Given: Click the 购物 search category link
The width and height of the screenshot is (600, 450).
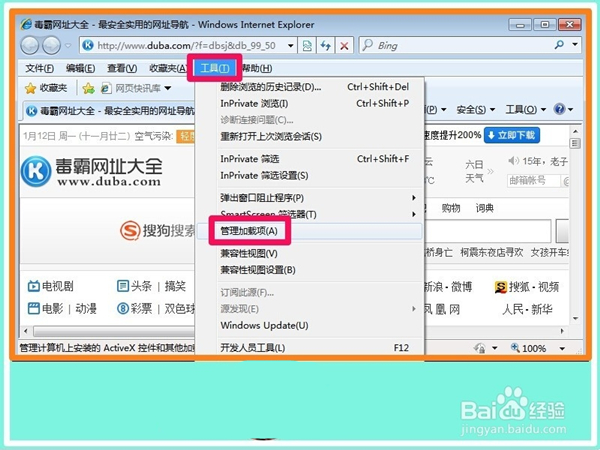Looking at the screenshot, I should coord(451,208).
